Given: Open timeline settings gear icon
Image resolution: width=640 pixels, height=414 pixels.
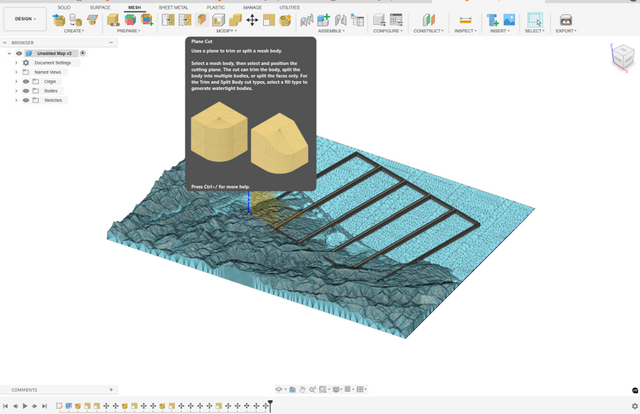Looking at the screenshot, I should click(x=634, y=406).
